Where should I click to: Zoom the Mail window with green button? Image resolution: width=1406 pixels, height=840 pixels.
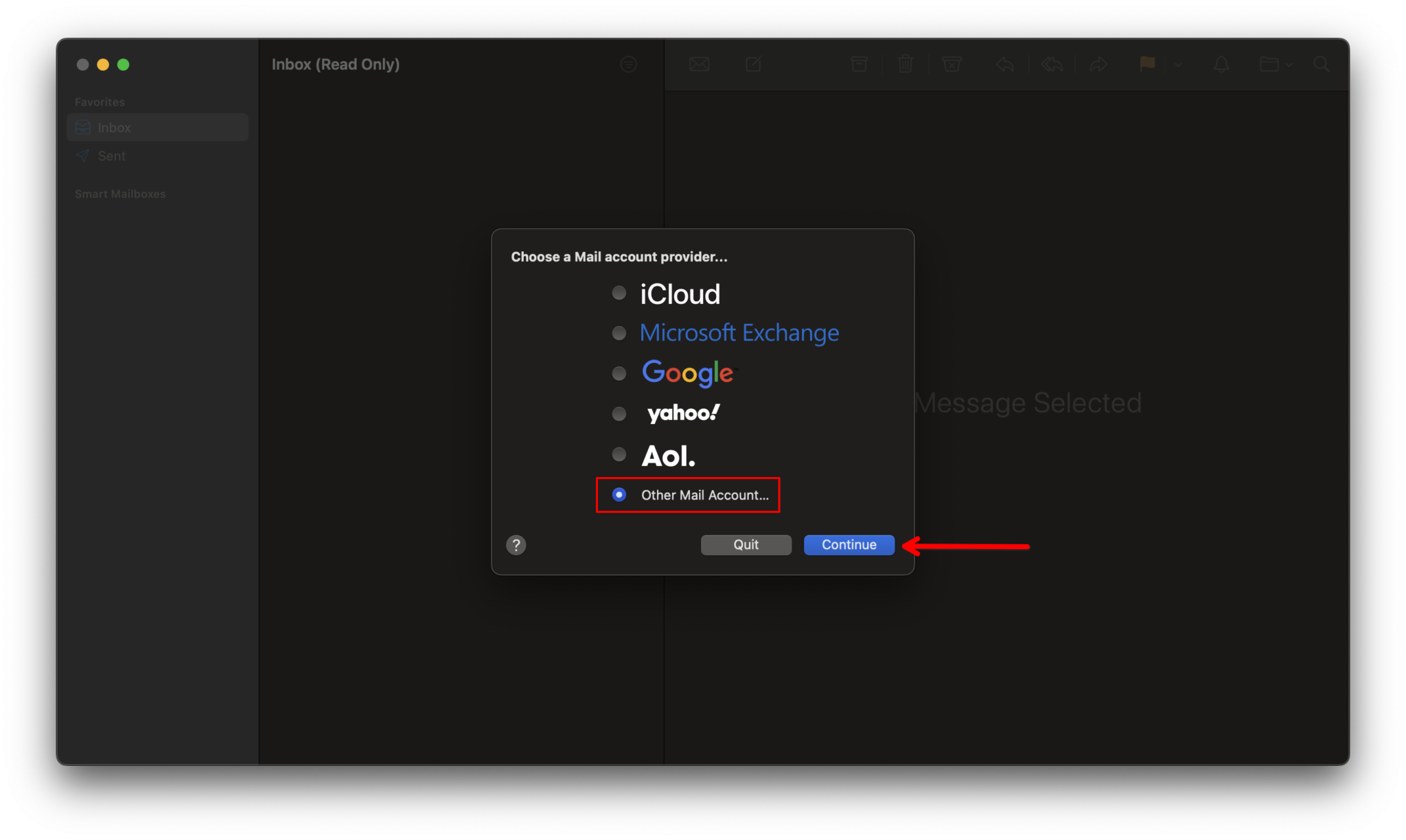coord(124,65)
